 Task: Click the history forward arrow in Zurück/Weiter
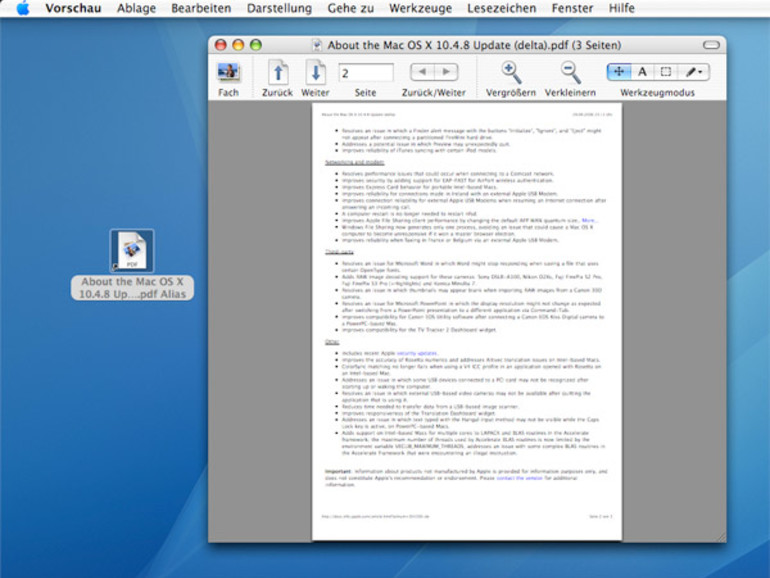click(x=446, y=72)
